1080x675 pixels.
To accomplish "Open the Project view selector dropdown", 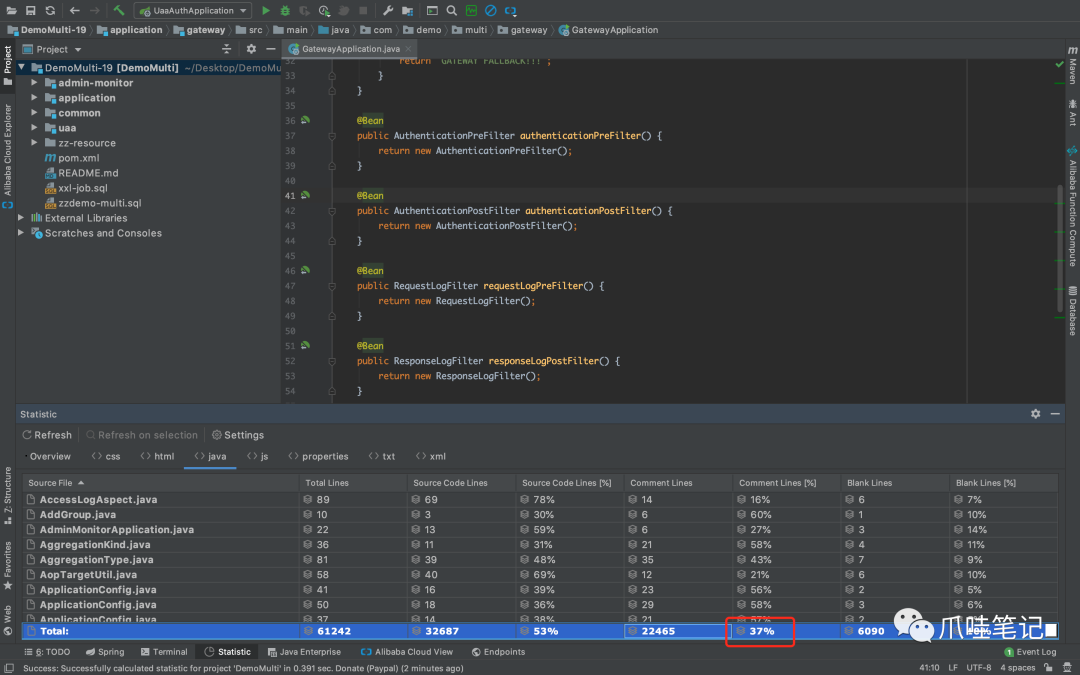I will click(x=52, y=49).
